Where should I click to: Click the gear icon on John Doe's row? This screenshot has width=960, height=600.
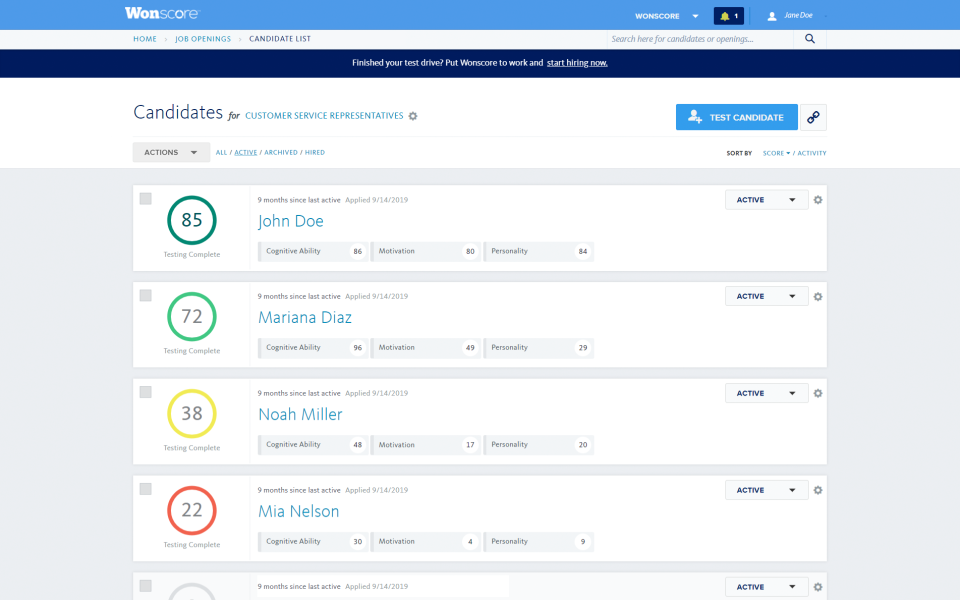coord(818,199)
